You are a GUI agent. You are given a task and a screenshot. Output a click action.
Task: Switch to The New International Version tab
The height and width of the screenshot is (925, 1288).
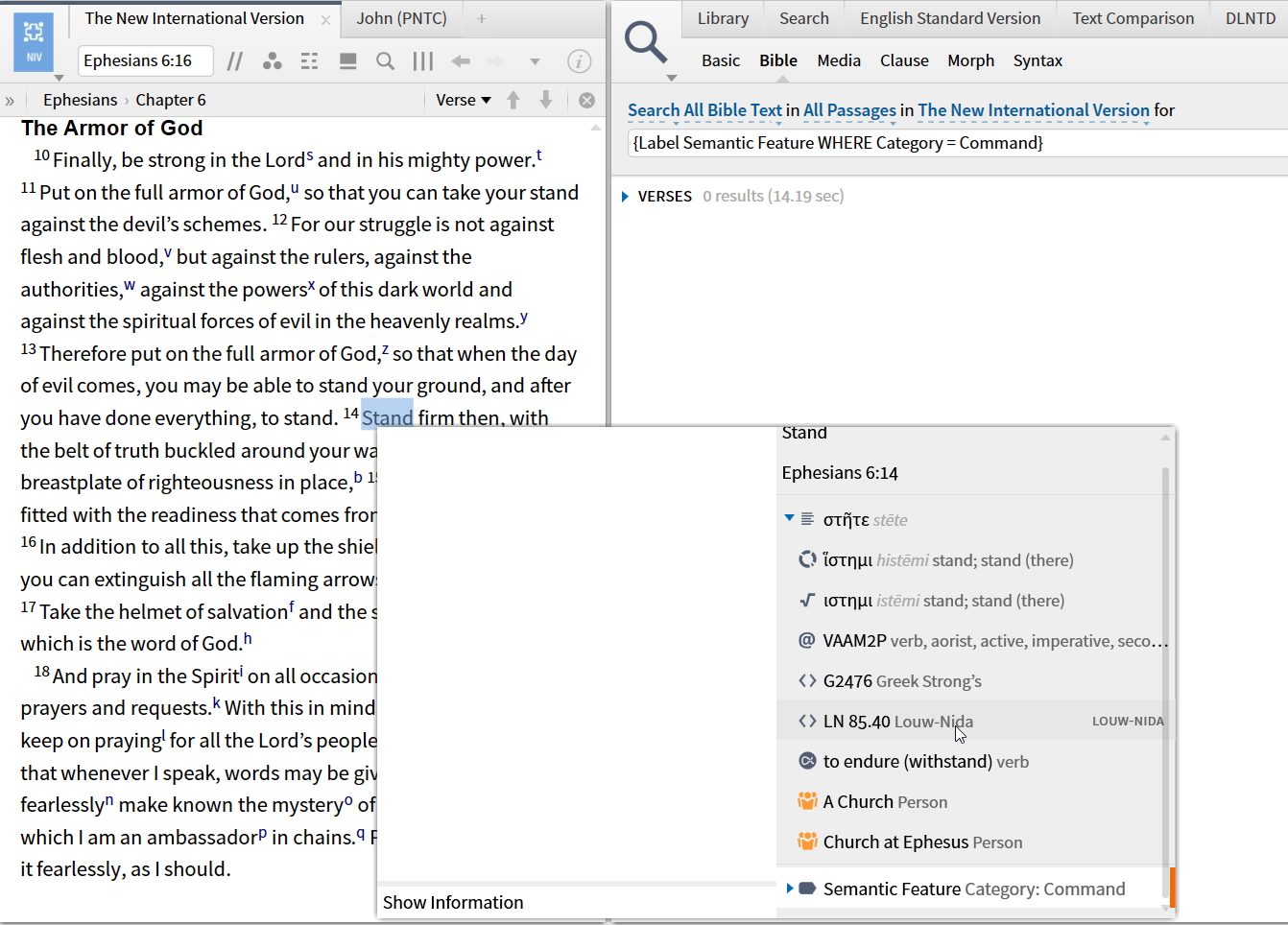[194, 18]
